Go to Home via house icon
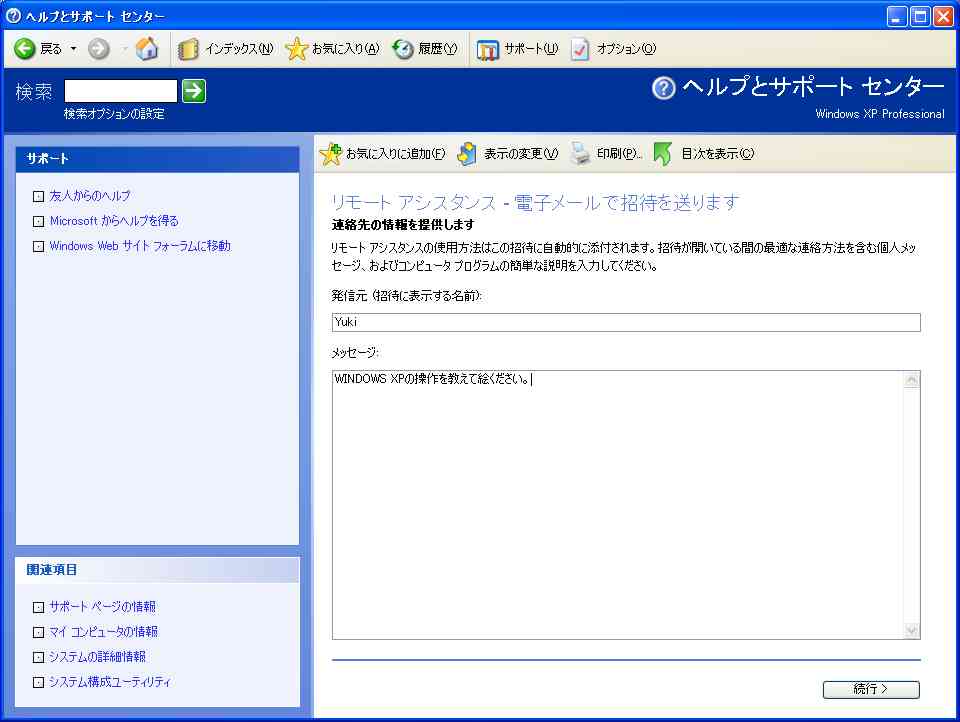Viewport: 960px width, 722px height. (x=147, y=48)
